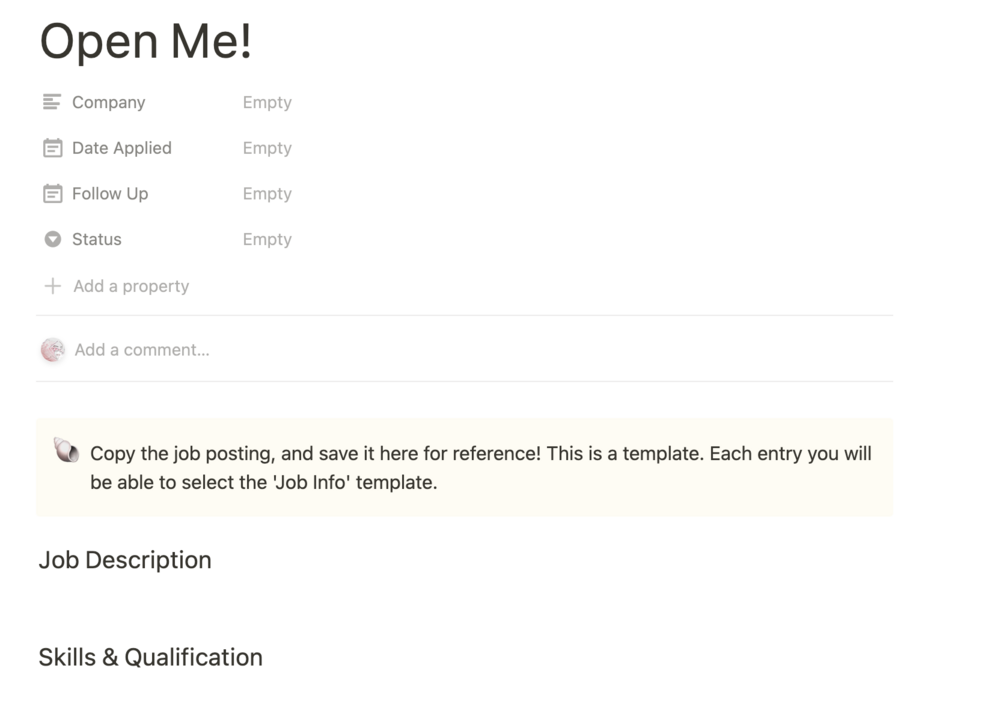The height and width of the screenshot is (722, 1005).
Task: Select the Follow Up property label
Action: pyautogui.click(x=109, y=194)
